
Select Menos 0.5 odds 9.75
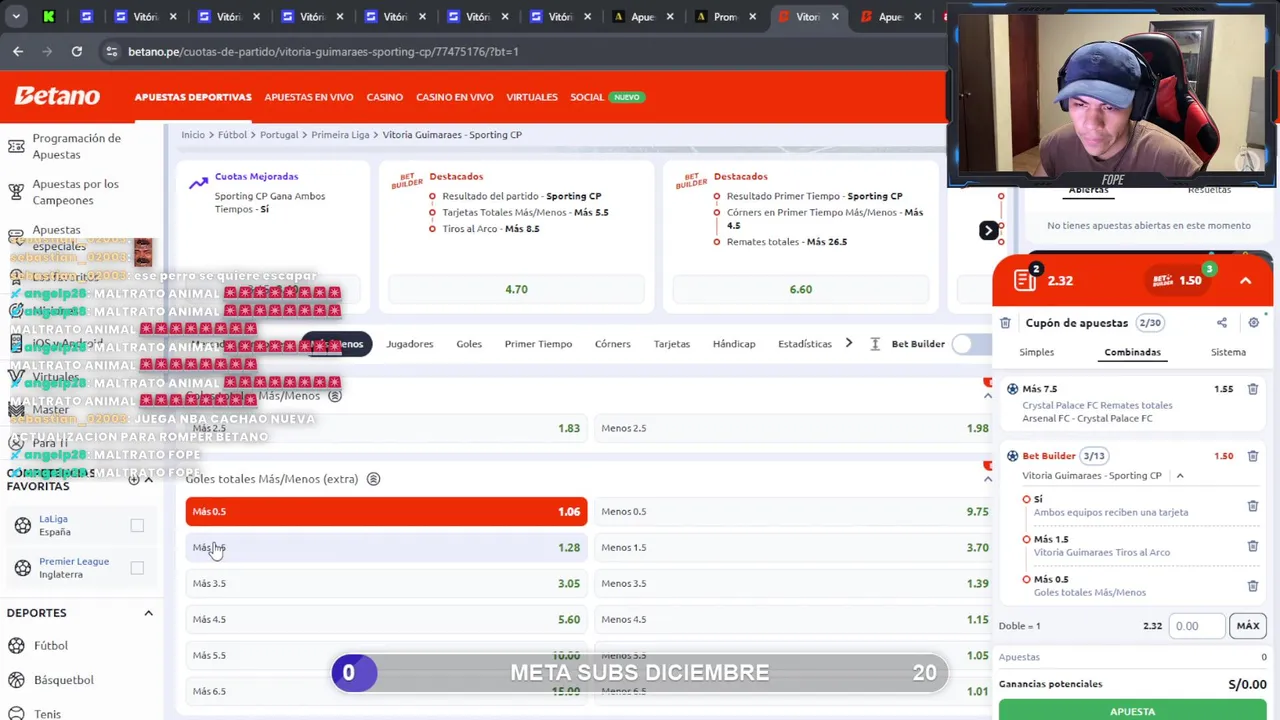point(794,511)
